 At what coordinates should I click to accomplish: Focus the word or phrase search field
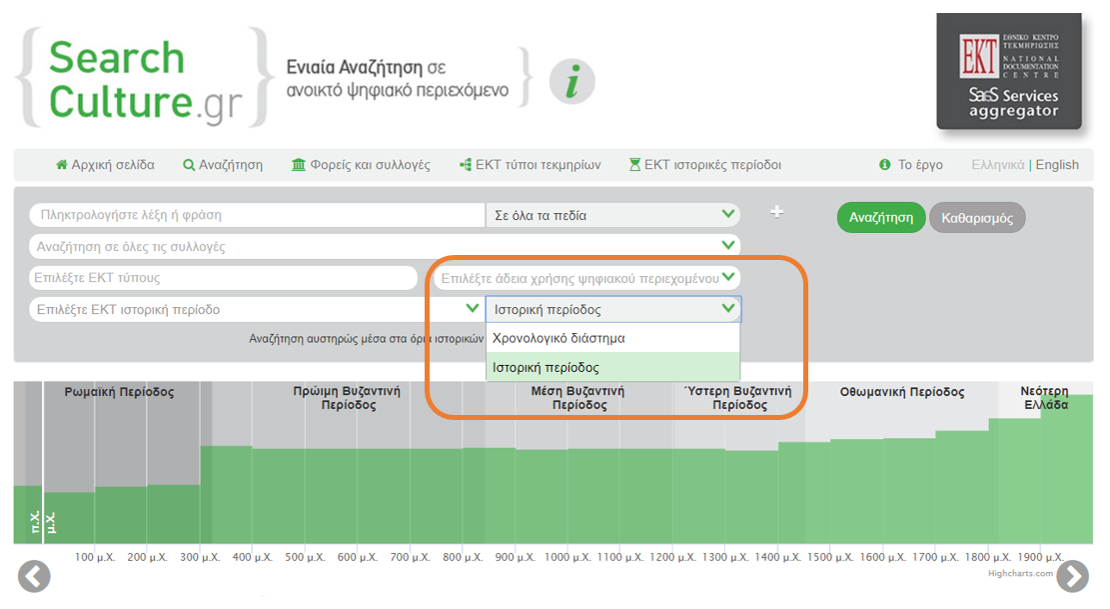[258, 215]
